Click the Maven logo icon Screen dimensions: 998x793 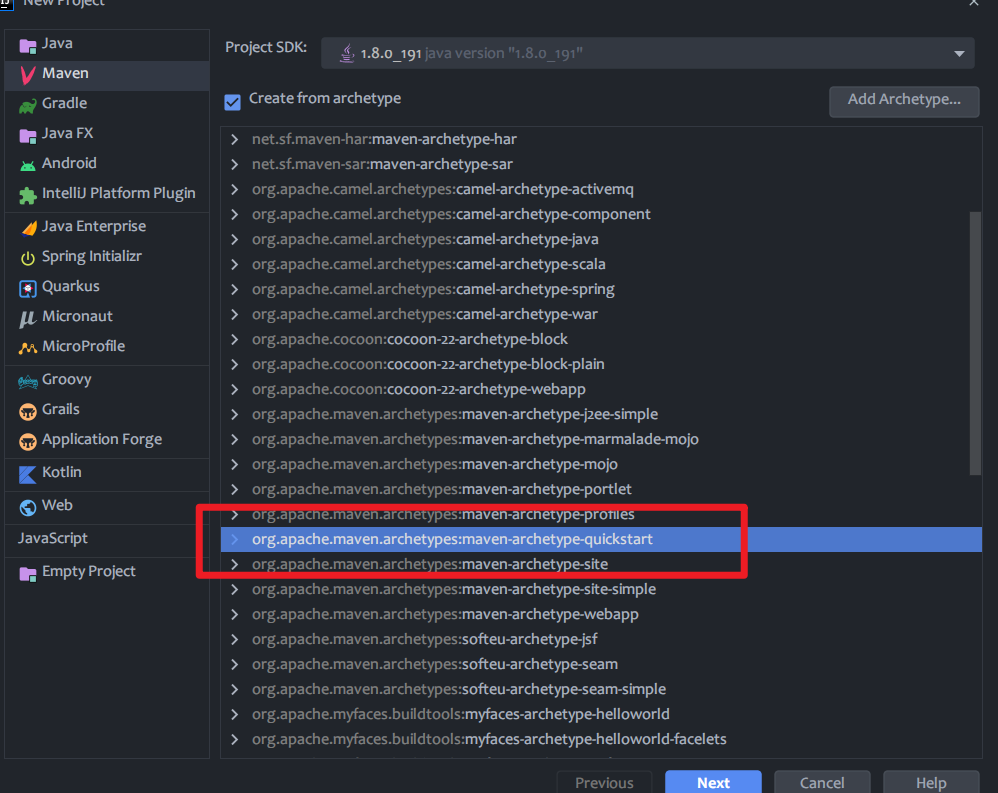coord(27,74)
